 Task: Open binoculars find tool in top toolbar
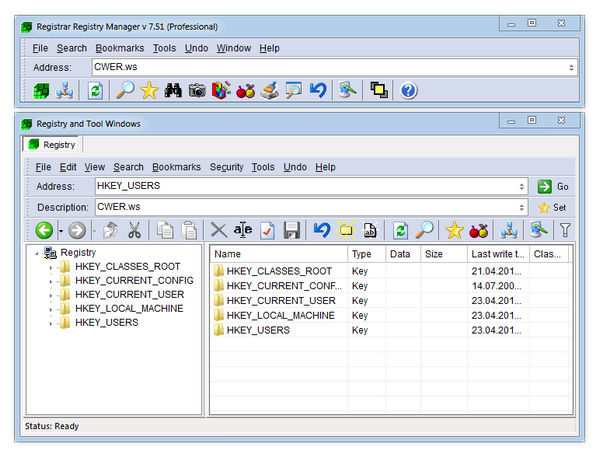173,91
